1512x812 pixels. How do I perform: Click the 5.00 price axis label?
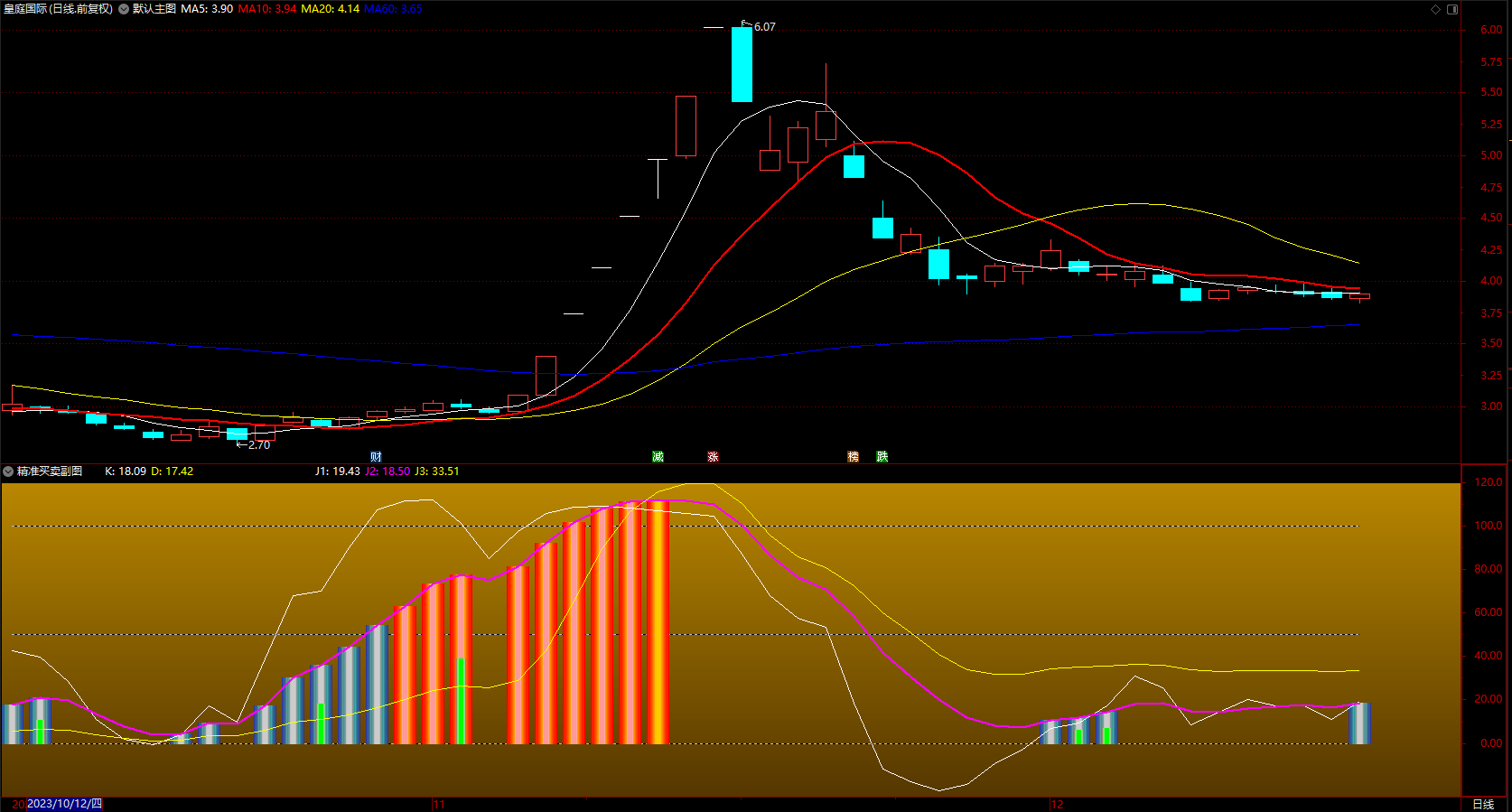pyautogui.click(x=1491, y=155)
